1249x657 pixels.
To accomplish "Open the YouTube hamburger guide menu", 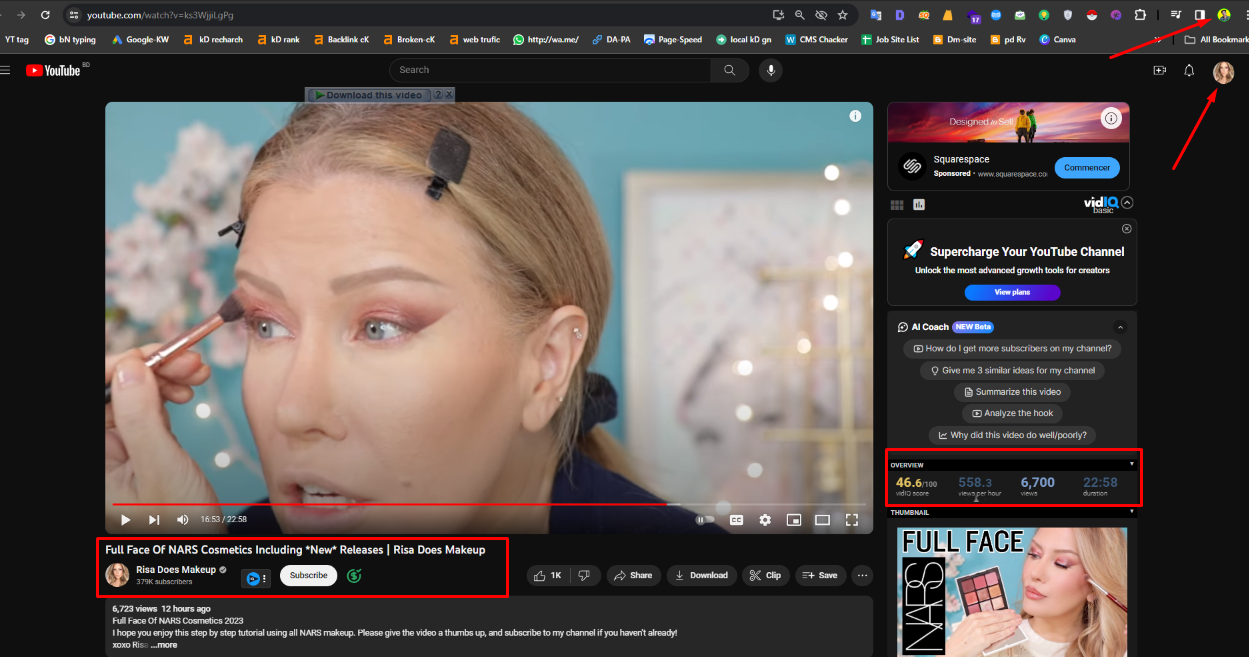I will click(6, 70).
